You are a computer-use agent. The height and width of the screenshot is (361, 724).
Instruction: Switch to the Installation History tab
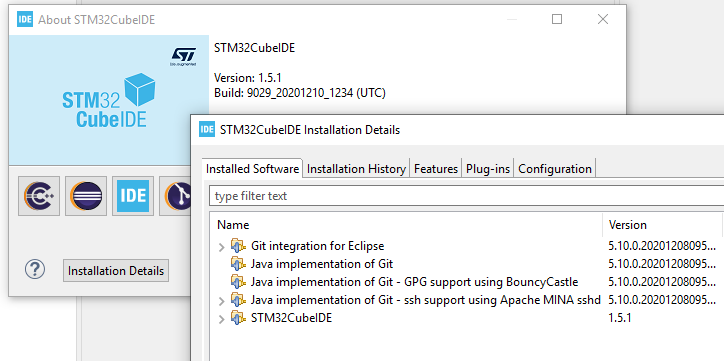tap(356, 168)
